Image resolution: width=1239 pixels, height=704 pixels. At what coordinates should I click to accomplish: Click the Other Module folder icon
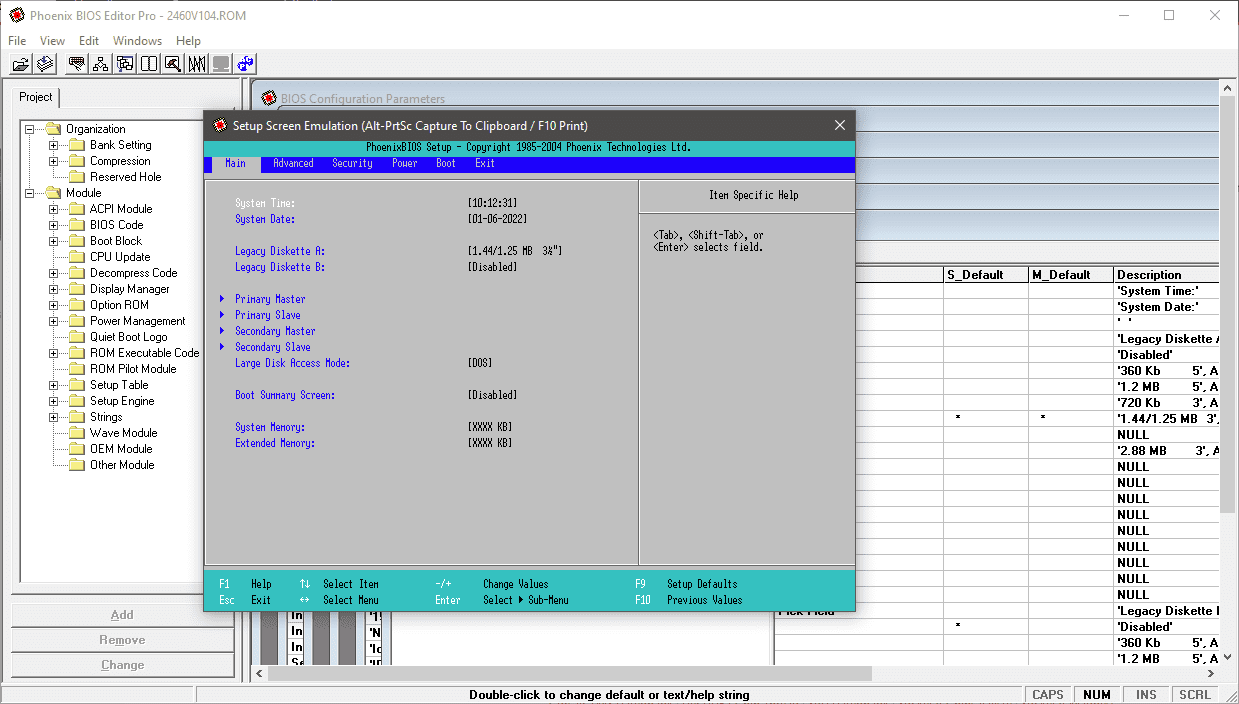(x=77, y=465)
